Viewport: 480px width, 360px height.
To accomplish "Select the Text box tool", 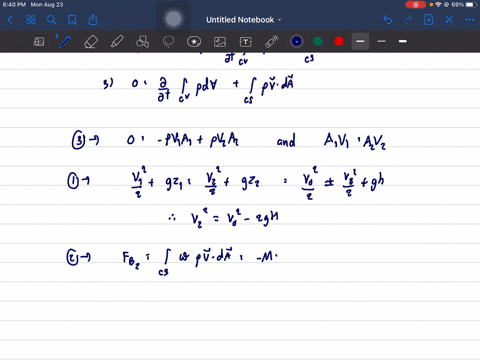I will [246, 42].
